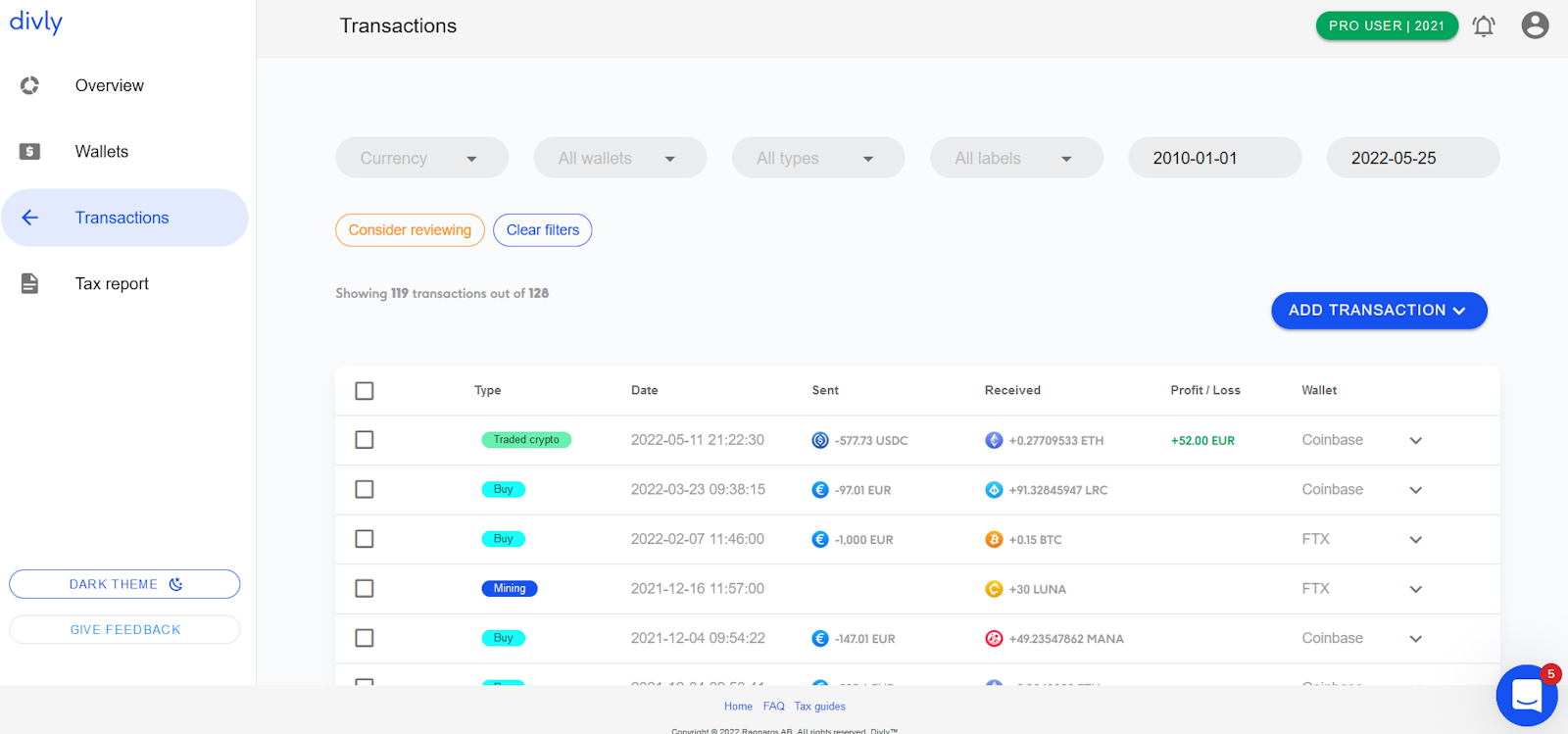Click the Tax report document icon
The image size is (1568, 734).
pos(29,283)
